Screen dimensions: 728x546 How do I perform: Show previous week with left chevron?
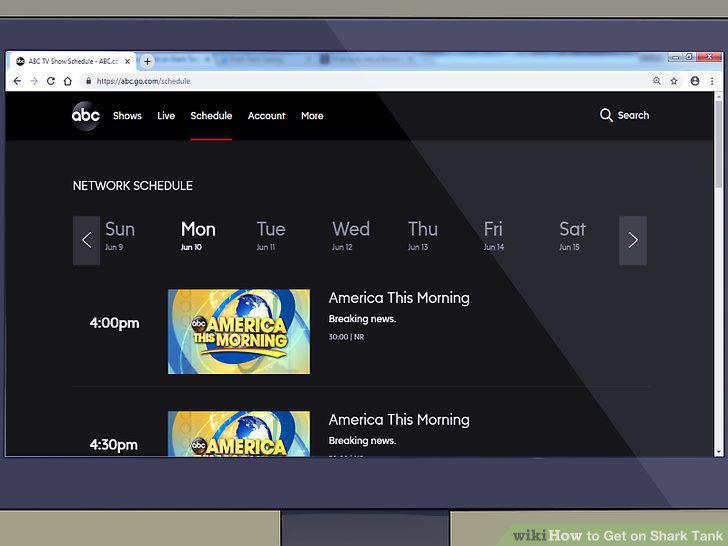click(86, 240)
